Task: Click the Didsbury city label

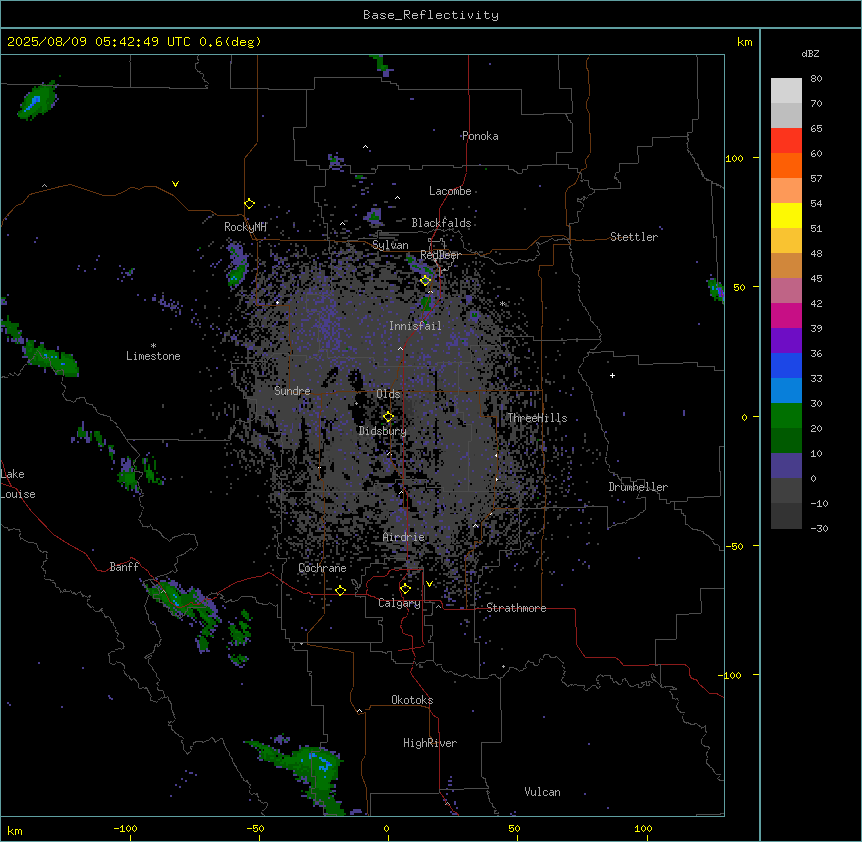Action: click(383, 431)
